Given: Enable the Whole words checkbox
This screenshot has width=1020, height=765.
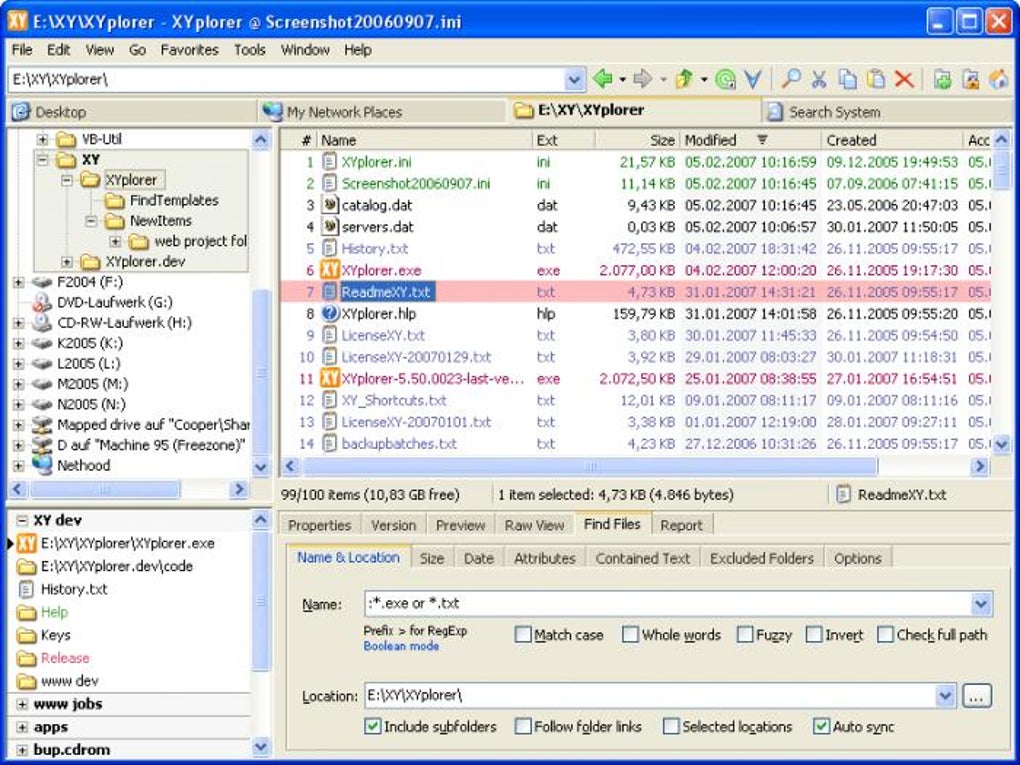Looking at the screenshot, I should click(x=630, y=634).
